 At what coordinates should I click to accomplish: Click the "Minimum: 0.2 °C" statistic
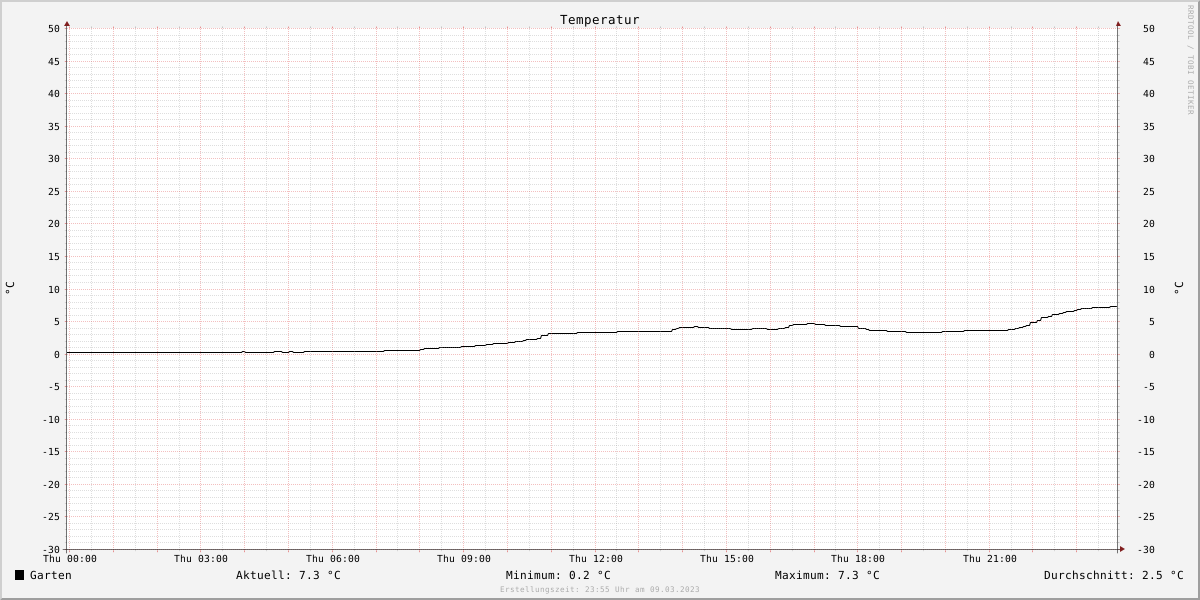tap(558, 575)
